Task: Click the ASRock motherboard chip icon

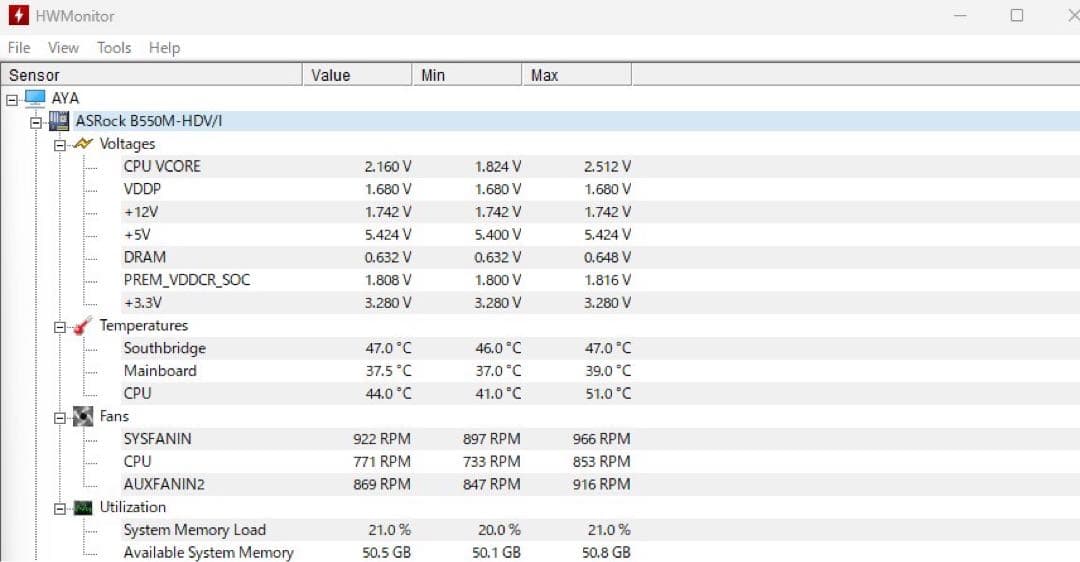Action: tap(59, 121)
